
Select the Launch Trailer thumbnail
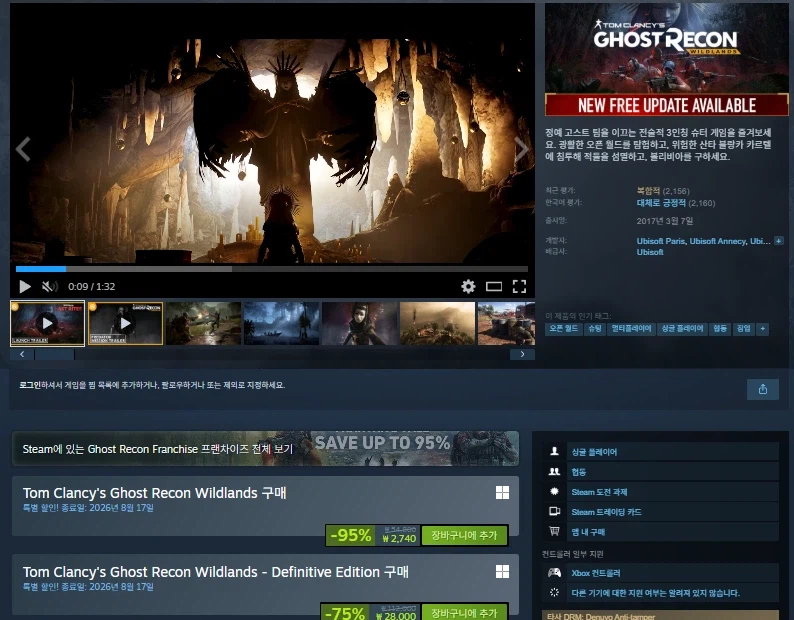click(x=48, y=324)
